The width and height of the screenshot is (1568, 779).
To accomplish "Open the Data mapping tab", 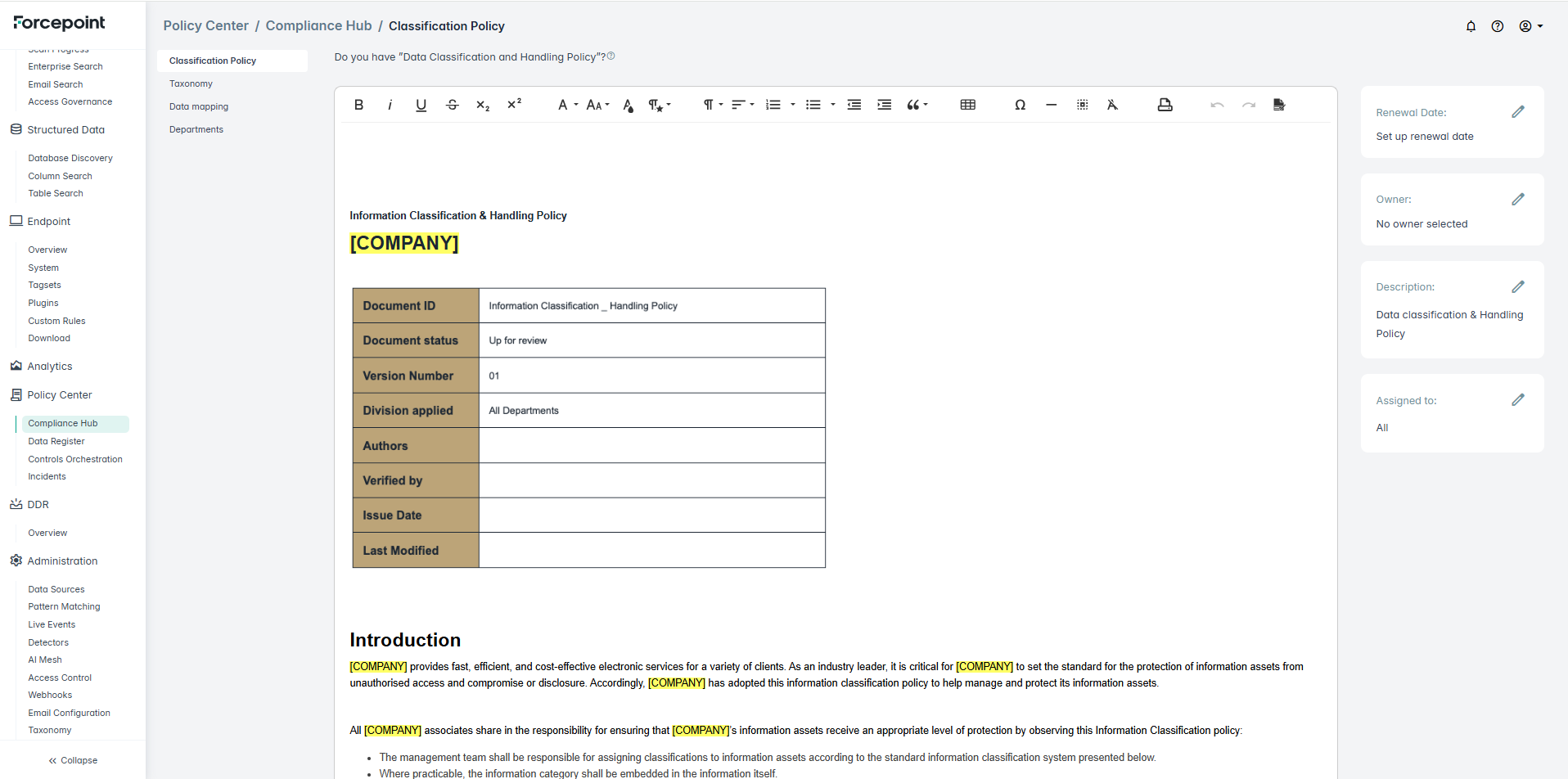I will pyautogui.click(x=199, y=106).
